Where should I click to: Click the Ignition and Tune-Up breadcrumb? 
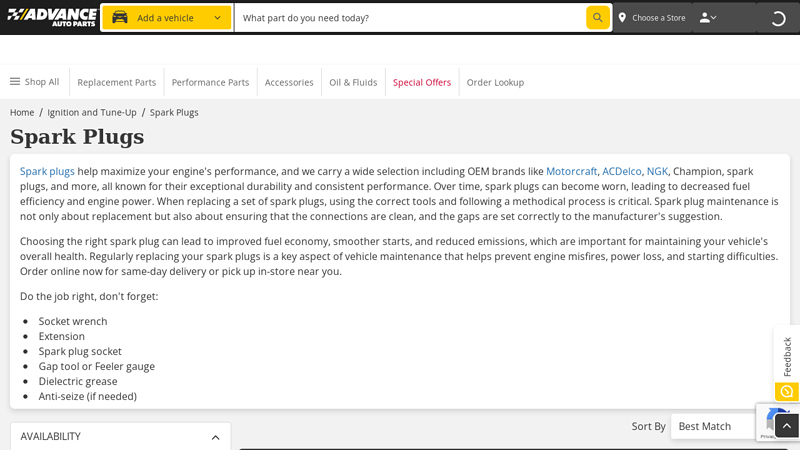(92, 112)
